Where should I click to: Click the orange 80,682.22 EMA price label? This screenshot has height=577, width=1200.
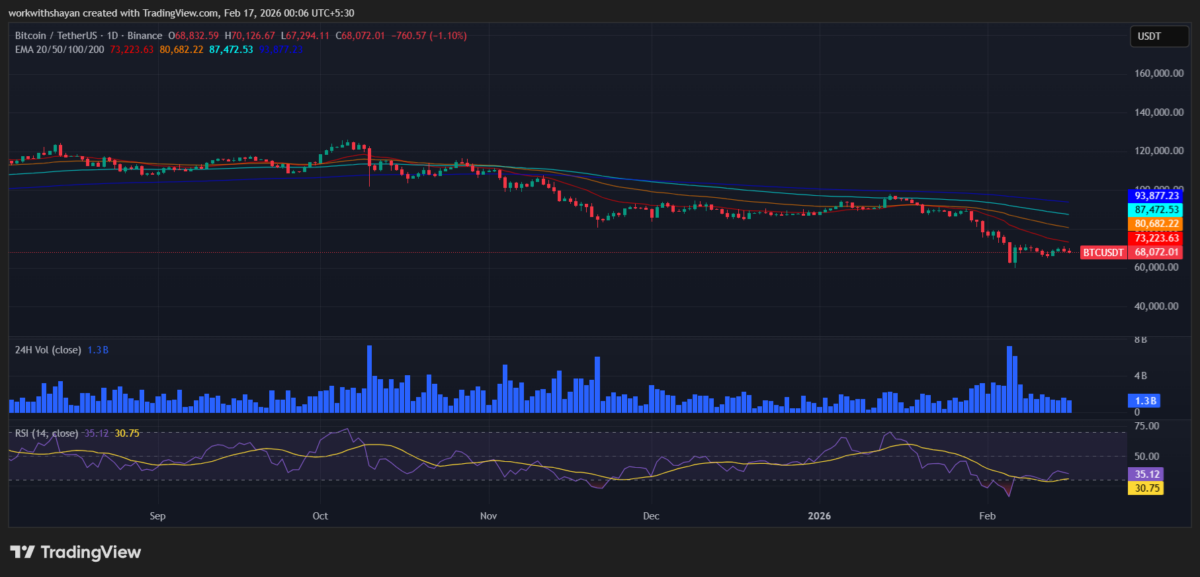click(x=1156, y=224)
